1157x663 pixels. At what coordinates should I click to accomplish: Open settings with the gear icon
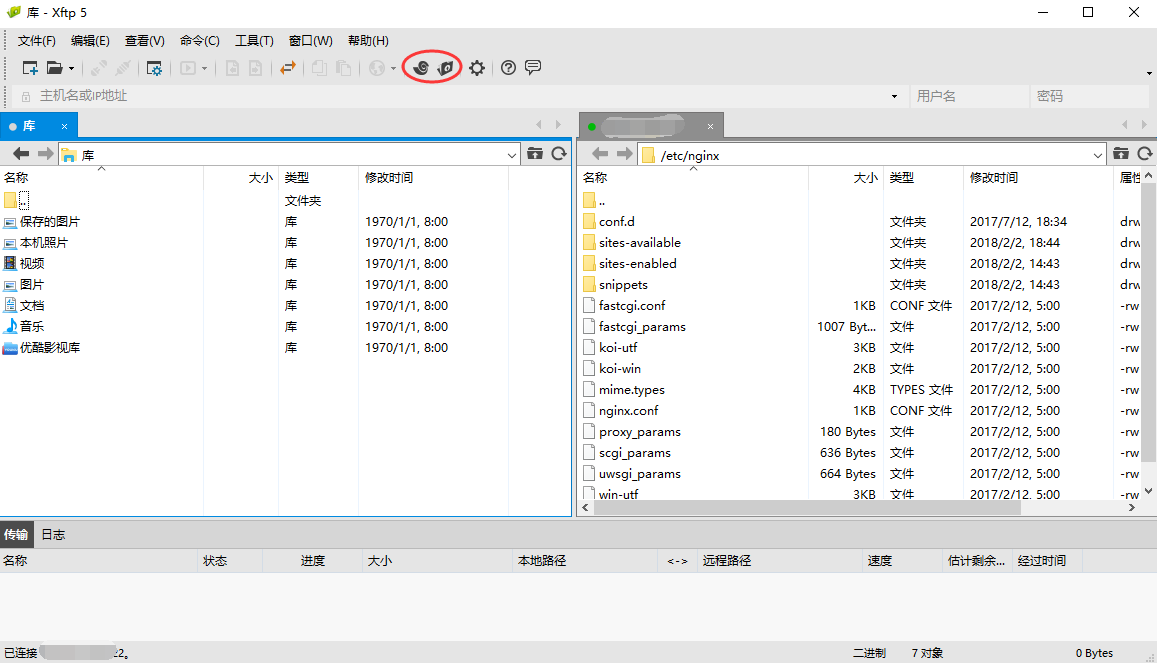pos(477,68)
